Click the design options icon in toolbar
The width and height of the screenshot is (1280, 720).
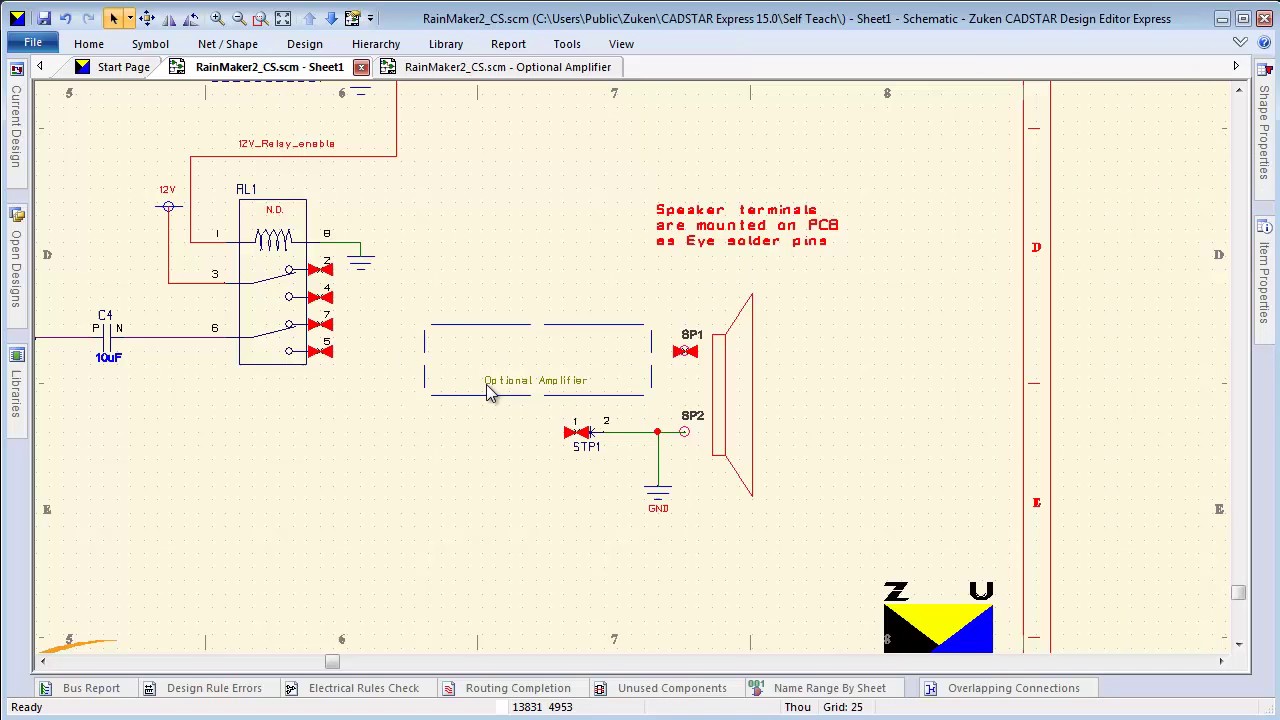click(352, 18)
